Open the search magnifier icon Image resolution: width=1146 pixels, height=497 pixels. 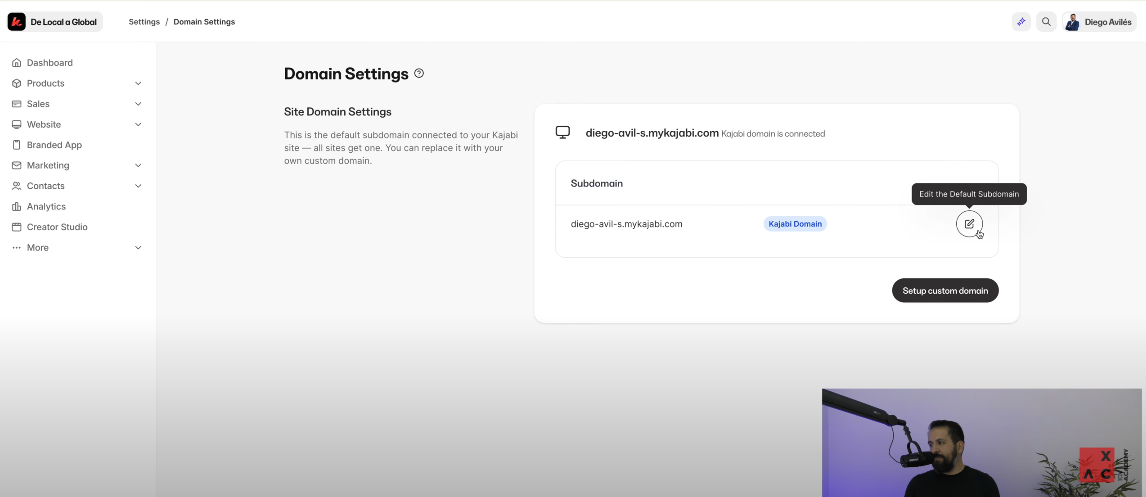(1046, 22)
